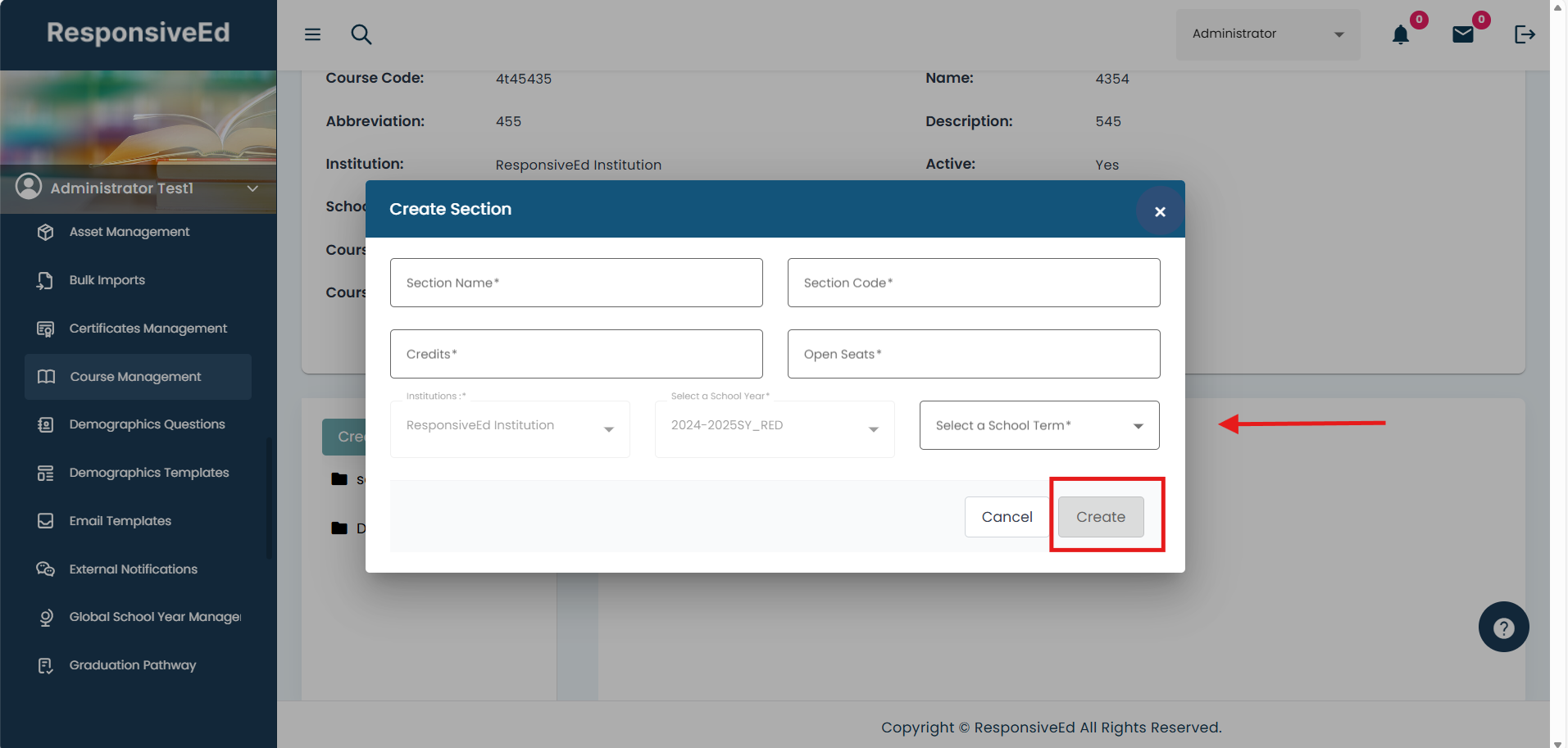Open search with the magnifier icon
This screenshot has width=1568, height=748.
(x=361, y=34)
